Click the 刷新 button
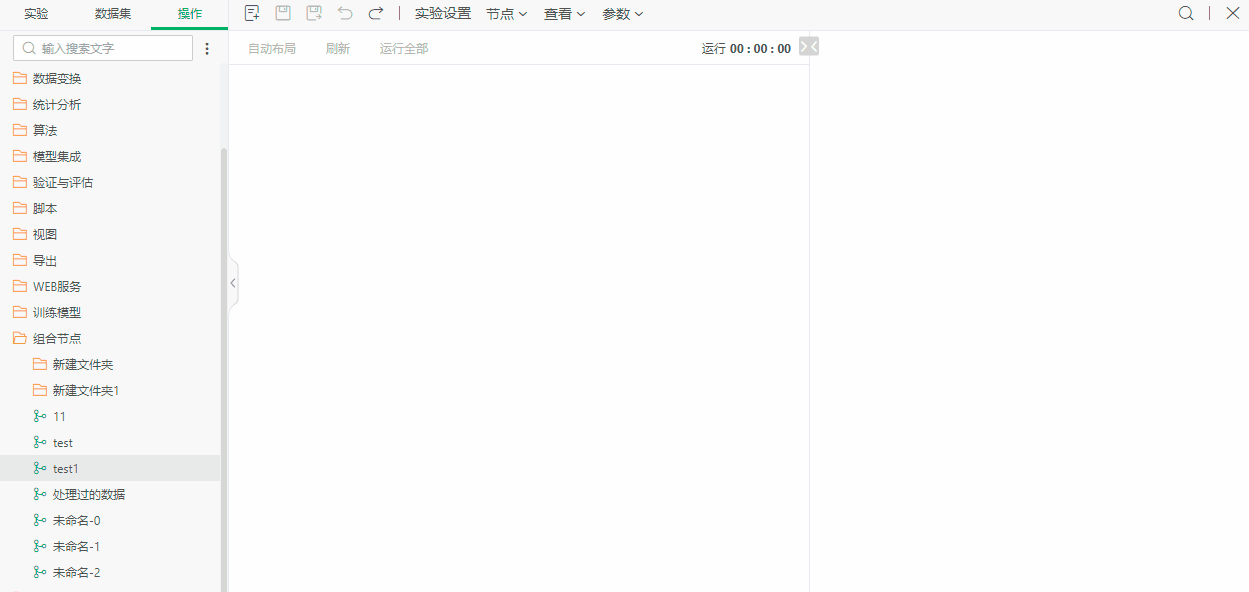 click(338, 48)
